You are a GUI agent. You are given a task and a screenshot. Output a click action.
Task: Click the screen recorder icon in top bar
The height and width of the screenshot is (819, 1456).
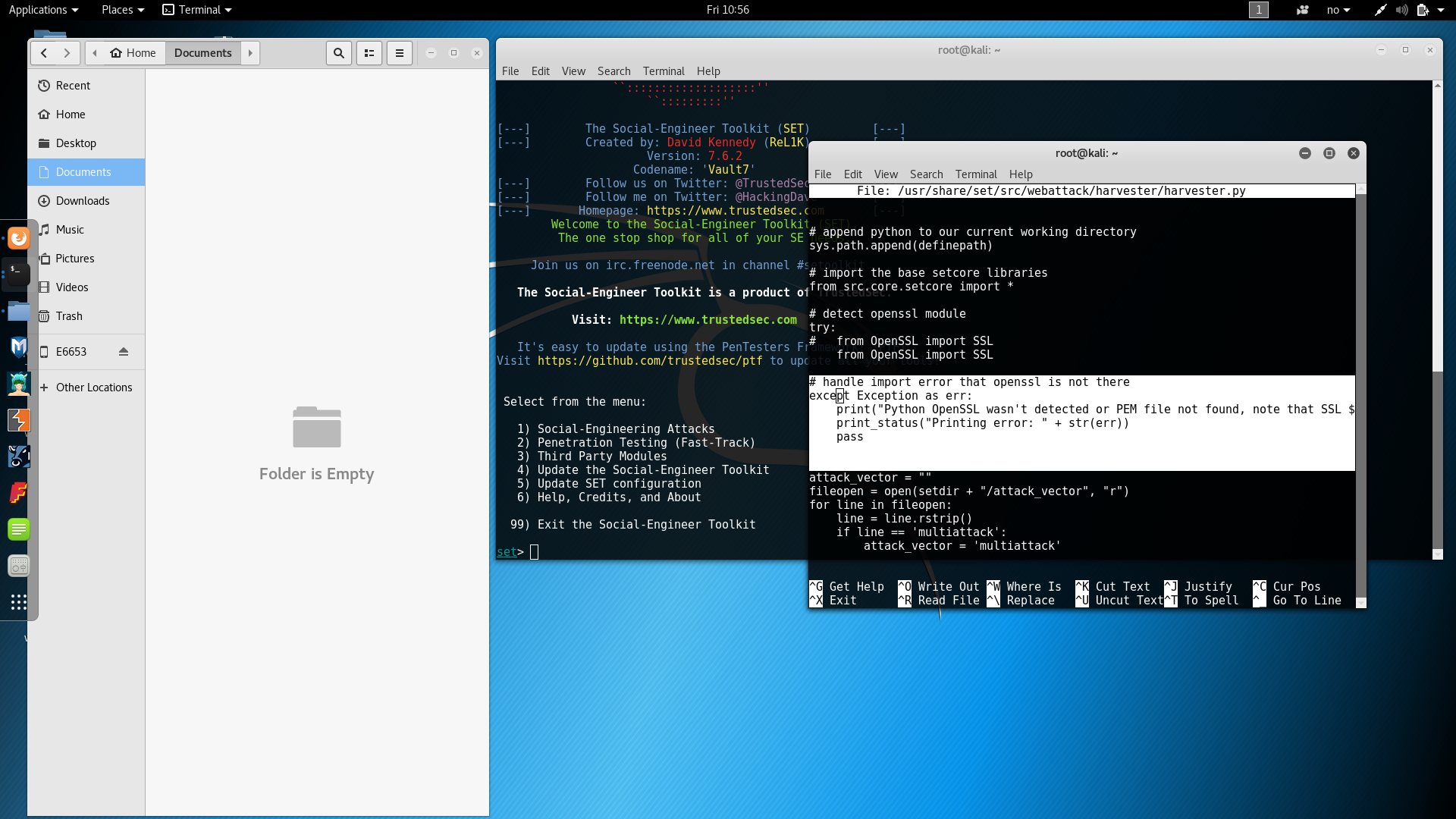pyautogui.click(x=1303, y=10)
